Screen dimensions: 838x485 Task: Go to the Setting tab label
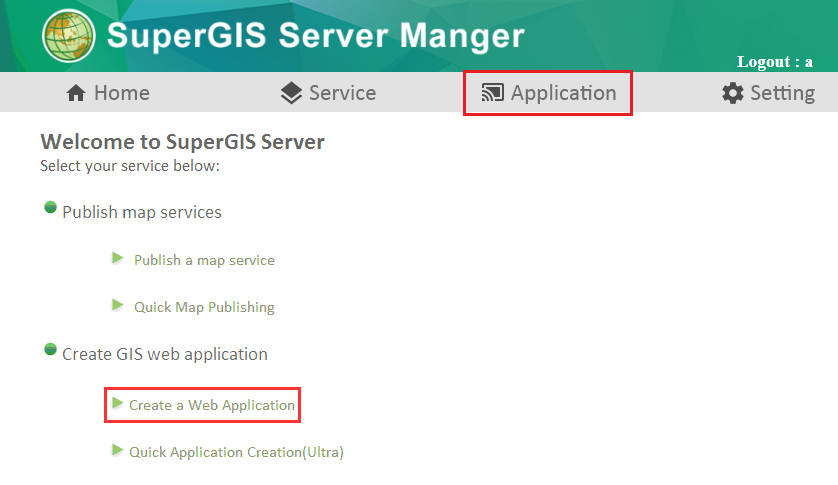(782, 94)
